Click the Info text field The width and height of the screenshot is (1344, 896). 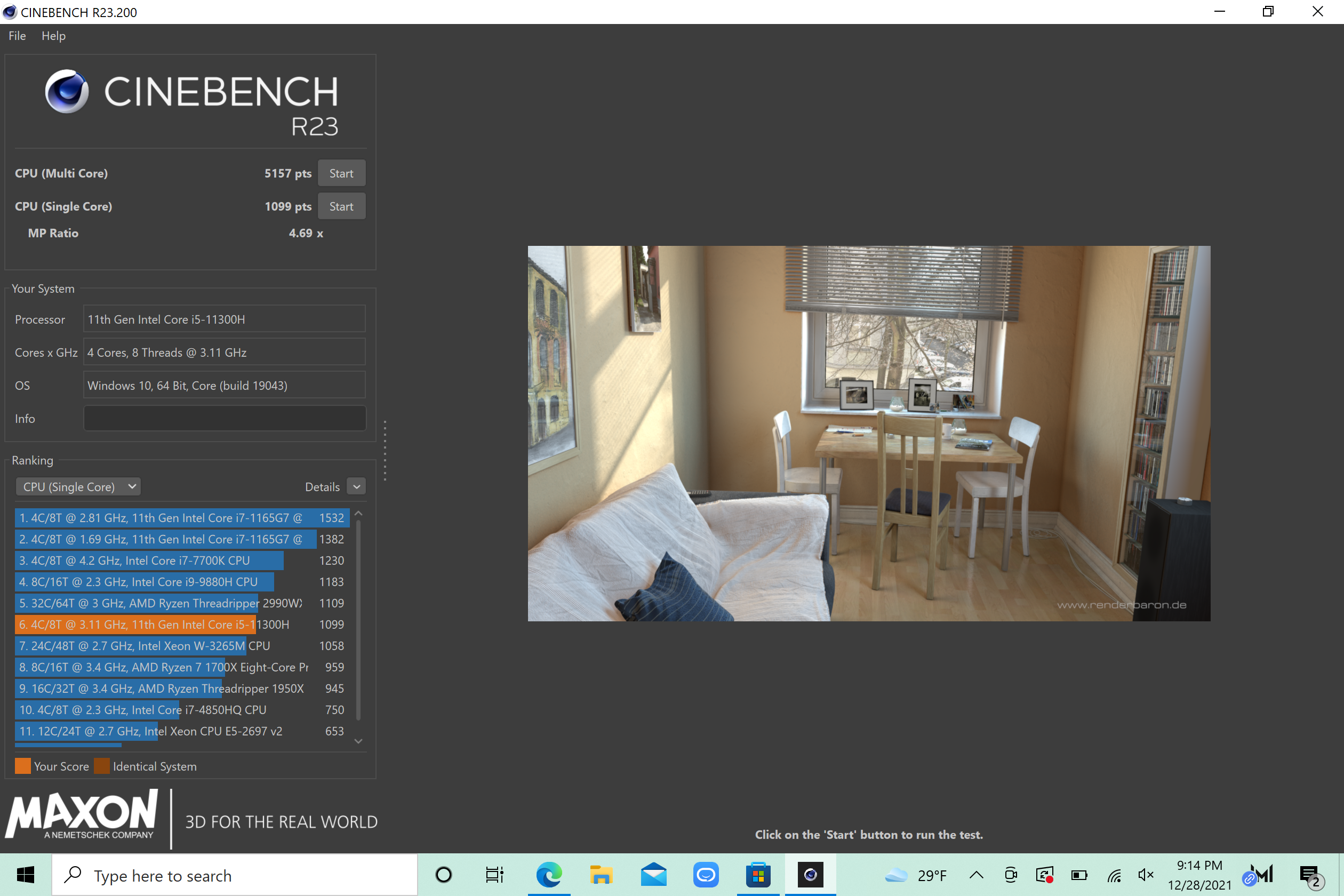click(x=225, y=418)
